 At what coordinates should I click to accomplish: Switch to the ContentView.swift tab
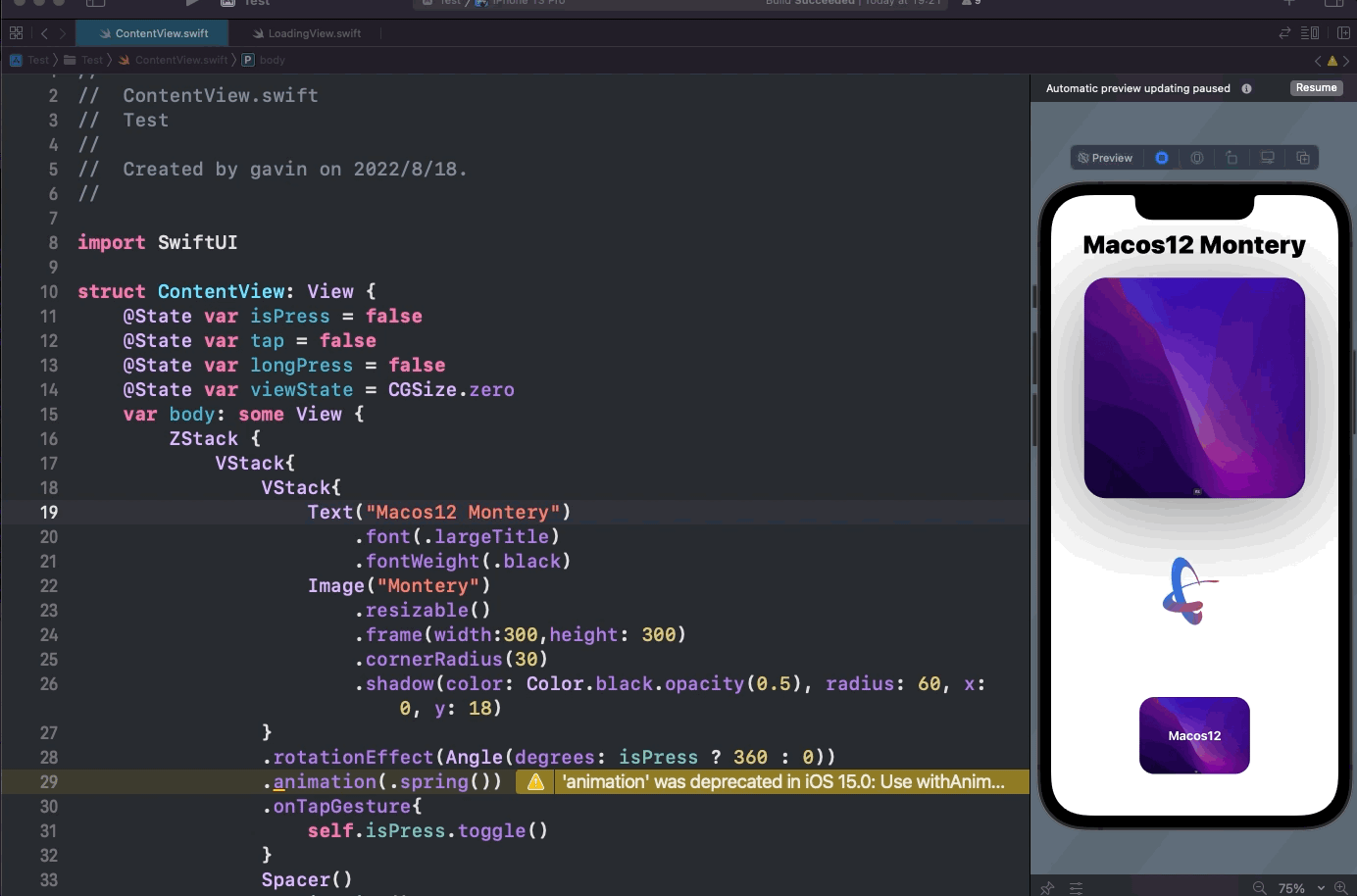pyautogui.click(x=153, y=33)
